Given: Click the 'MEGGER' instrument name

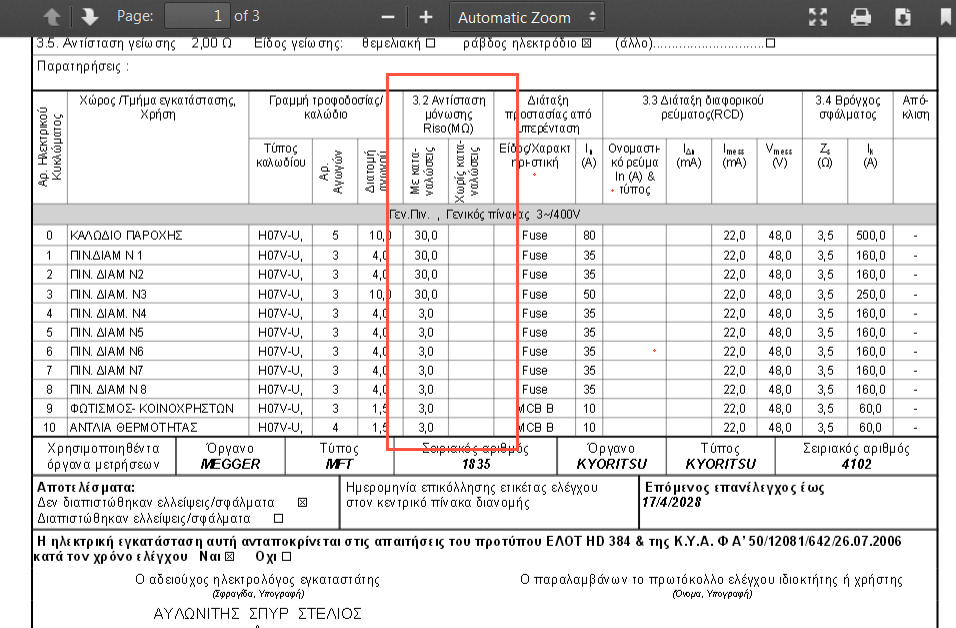Looking at the screenshot, I should pos(230,464).
